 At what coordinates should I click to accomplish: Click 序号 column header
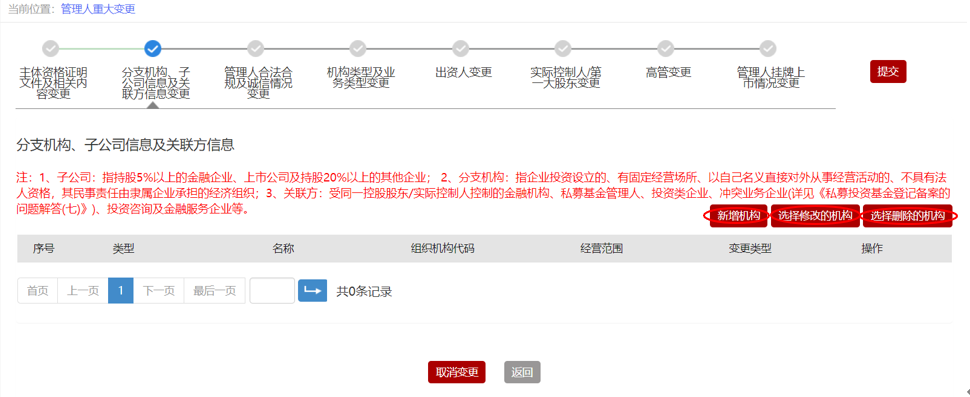click(x=43, y=249)
